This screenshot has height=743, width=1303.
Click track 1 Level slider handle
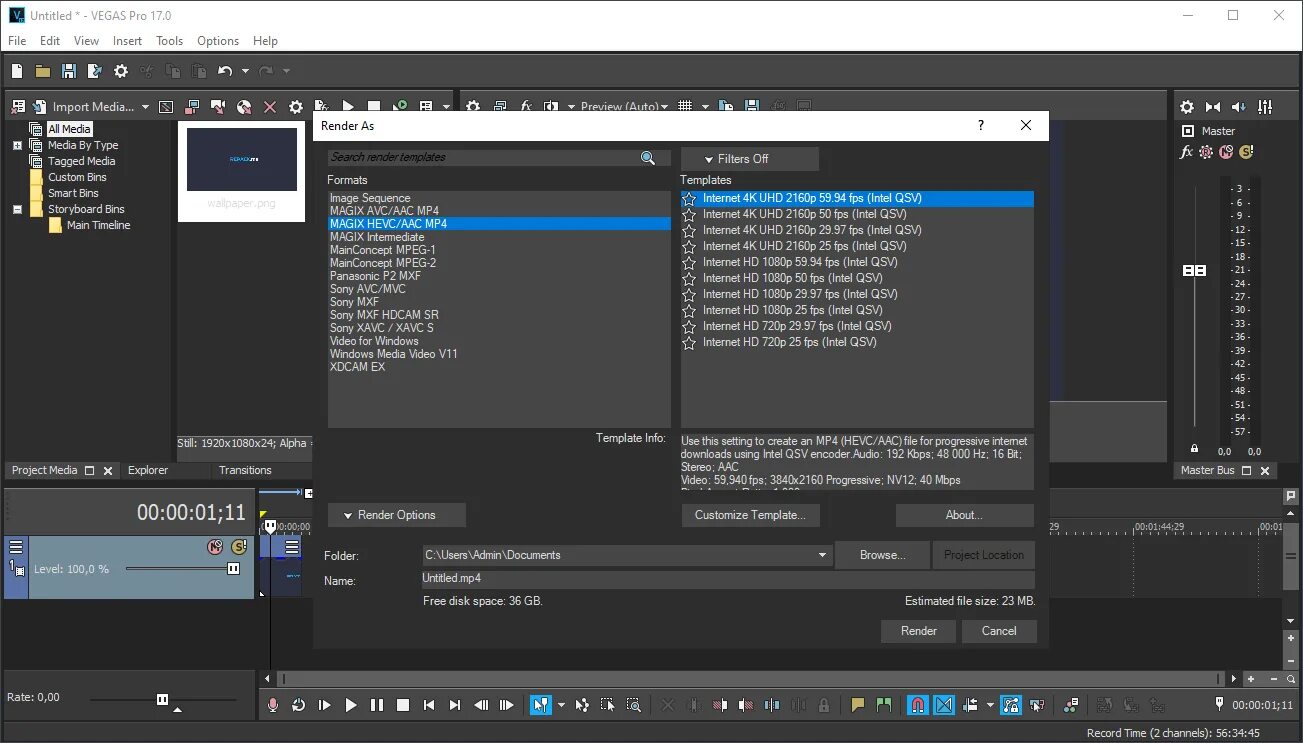[x=233, y=568]
